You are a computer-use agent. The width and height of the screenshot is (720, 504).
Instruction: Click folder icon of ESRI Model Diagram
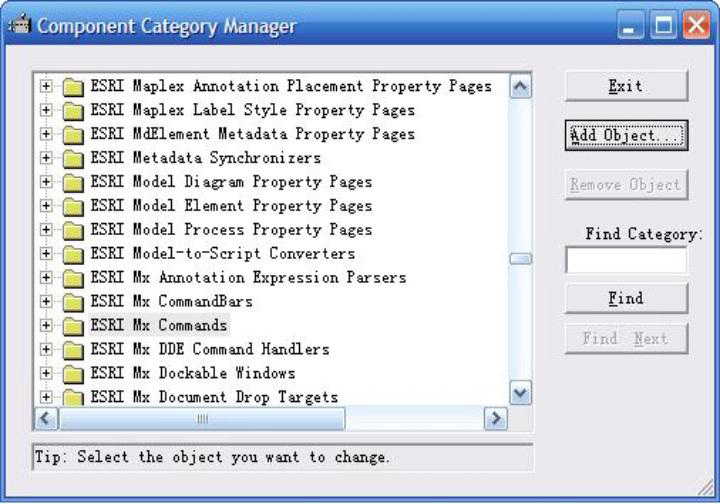(x=73, y=182)
